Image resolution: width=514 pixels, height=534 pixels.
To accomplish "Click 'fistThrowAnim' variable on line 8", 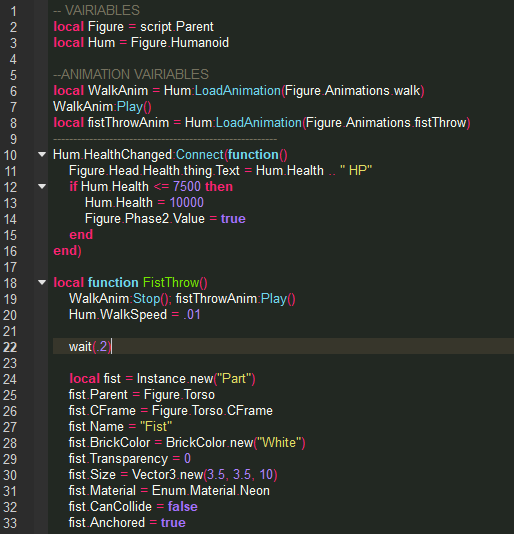I will pyautogui.click(x=128, y=123).
